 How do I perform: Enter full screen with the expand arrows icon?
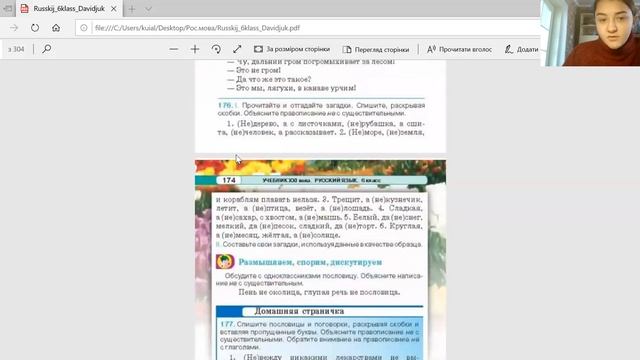coord(237,49)
